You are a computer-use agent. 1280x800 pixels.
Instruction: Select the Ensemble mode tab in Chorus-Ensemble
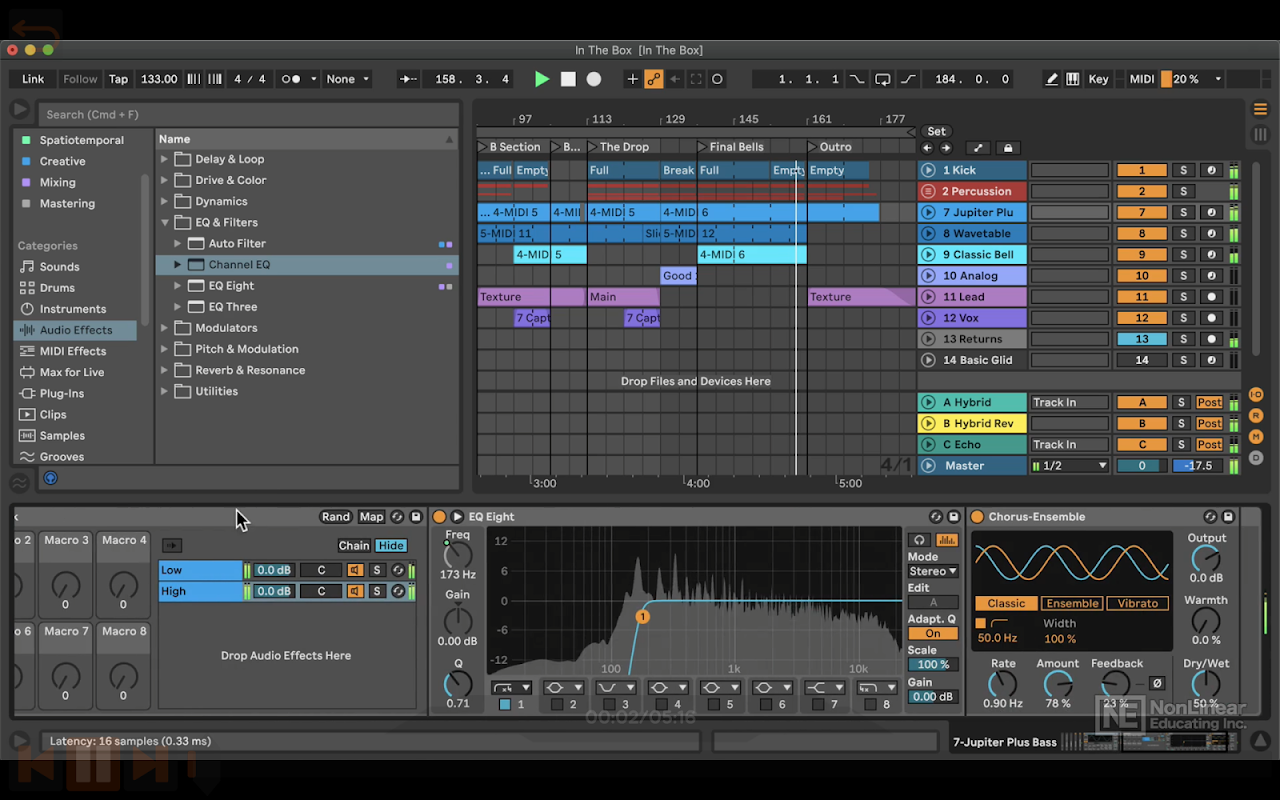(x=1072, y=604)
